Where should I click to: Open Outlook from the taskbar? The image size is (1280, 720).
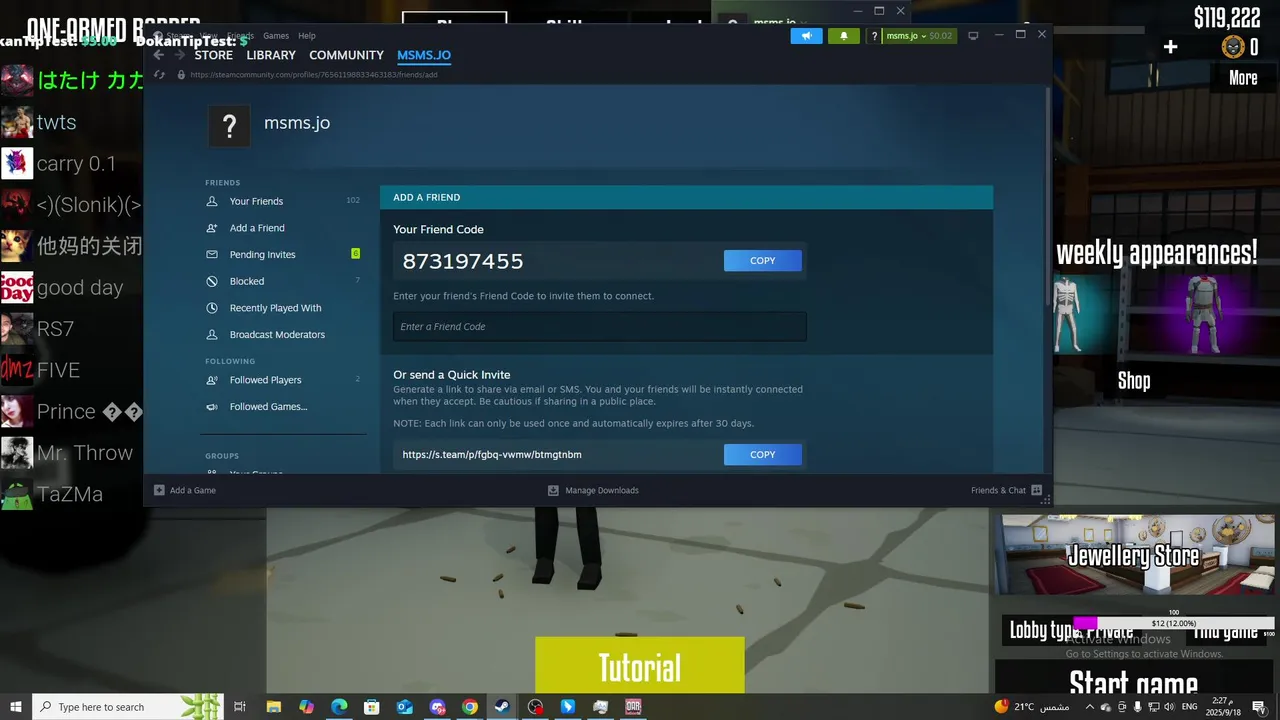click(404, 707)
